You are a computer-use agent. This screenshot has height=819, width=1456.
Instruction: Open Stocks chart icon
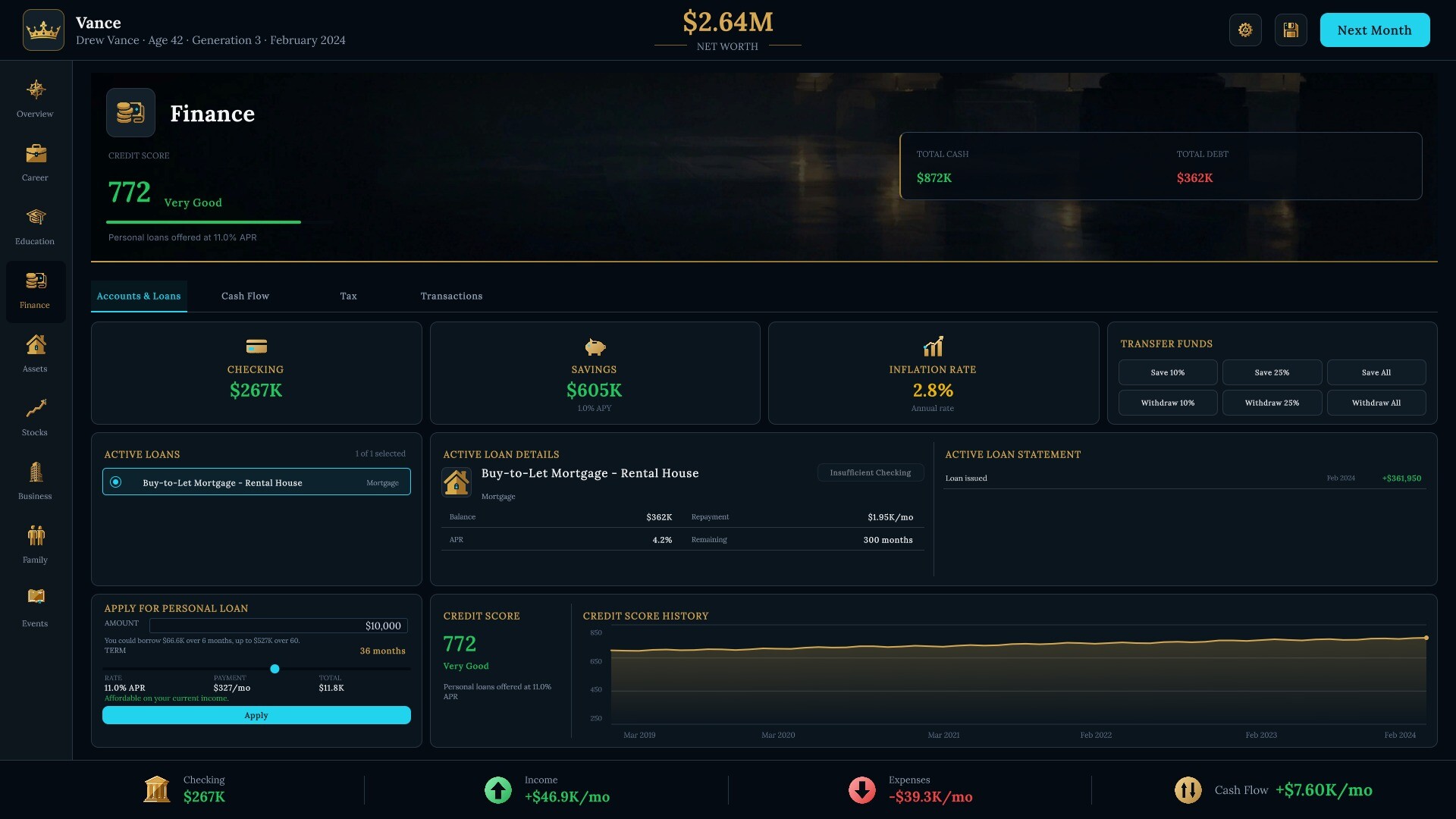click(36, 408)
